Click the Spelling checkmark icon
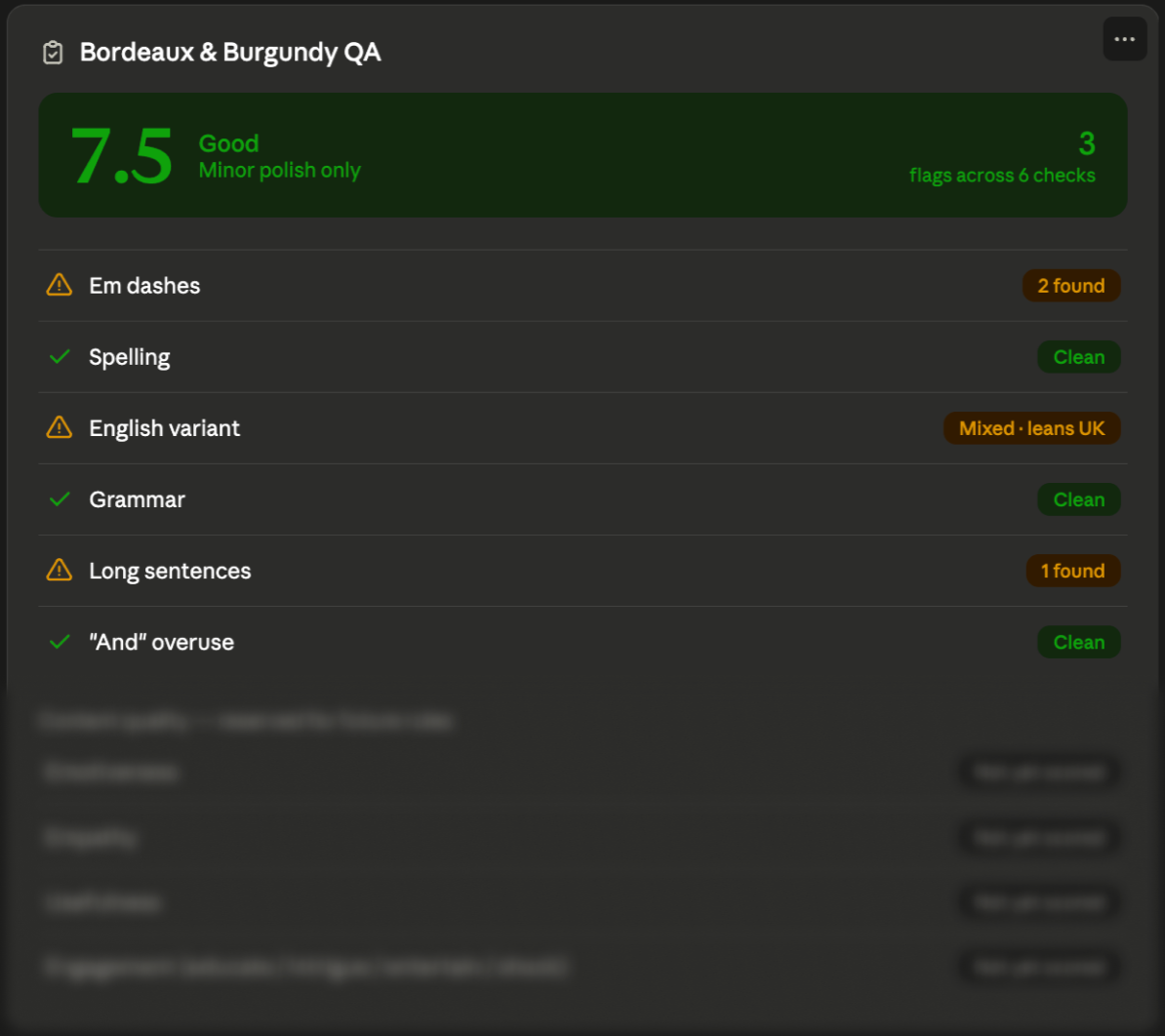This screenshot has height=1036, width=1165. [60, 356]
